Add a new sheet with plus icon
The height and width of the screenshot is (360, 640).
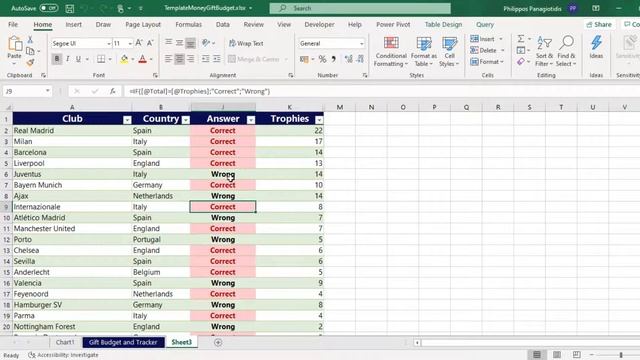tap(218, 342)
